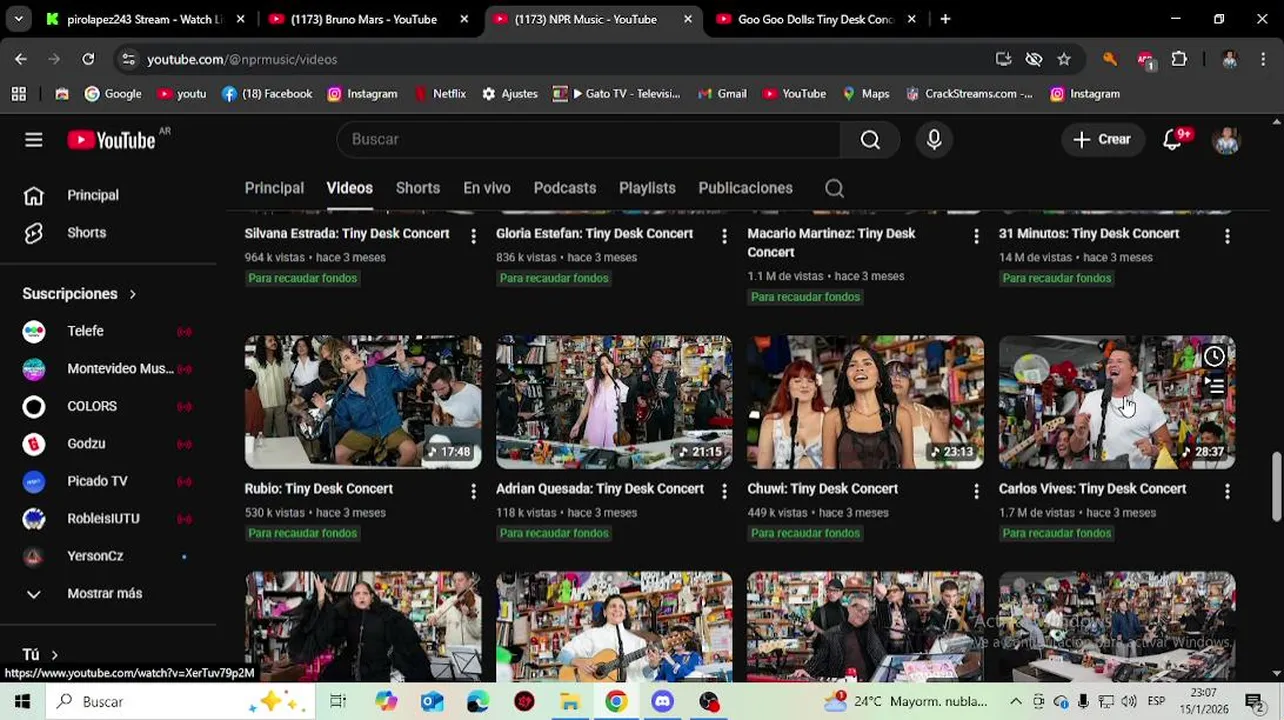The height and width of the screenshot is (720, 1284).
Task: Open Windows notification center icon
Action: point(1254,701)
